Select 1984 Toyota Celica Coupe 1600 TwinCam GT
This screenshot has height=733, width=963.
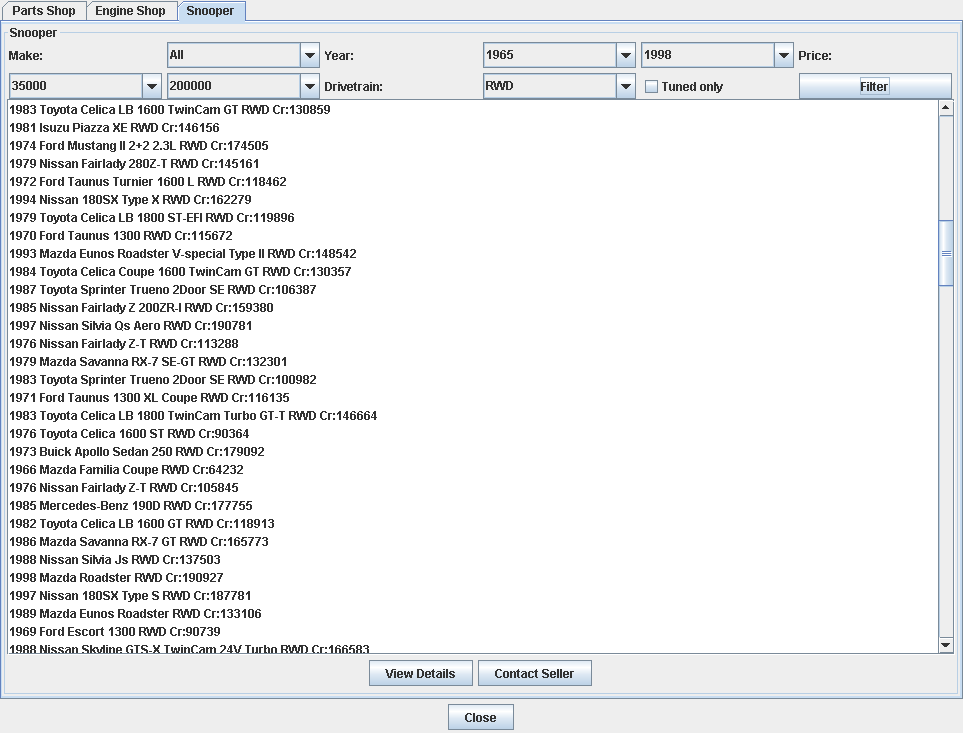tap(473, 272)
